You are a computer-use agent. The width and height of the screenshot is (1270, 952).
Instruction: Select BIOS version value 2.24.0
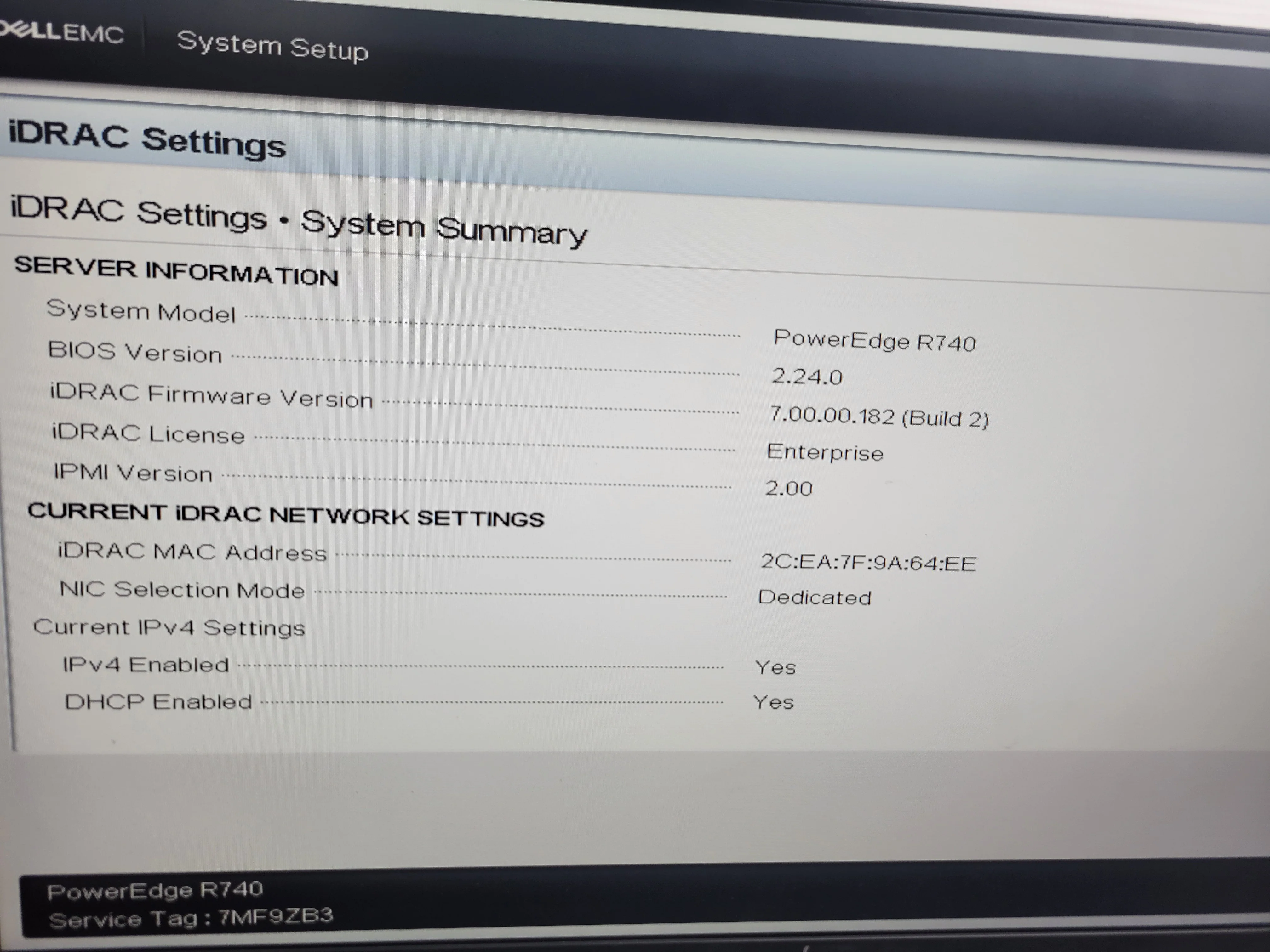[x=807, y=377]
